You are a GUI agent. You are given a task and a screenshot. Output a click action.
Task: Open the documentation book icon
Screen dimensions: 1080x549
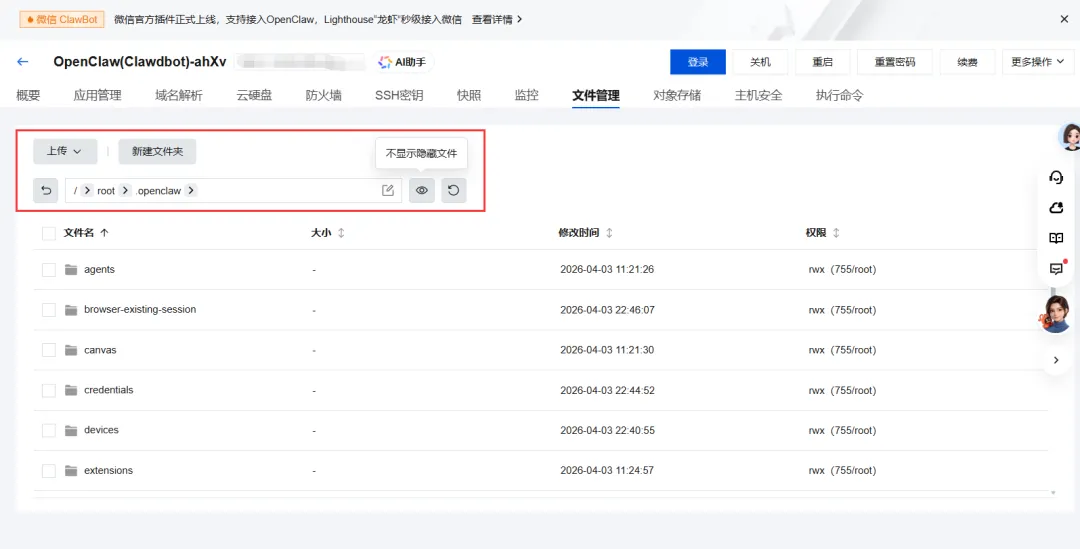click(1057, 238)
